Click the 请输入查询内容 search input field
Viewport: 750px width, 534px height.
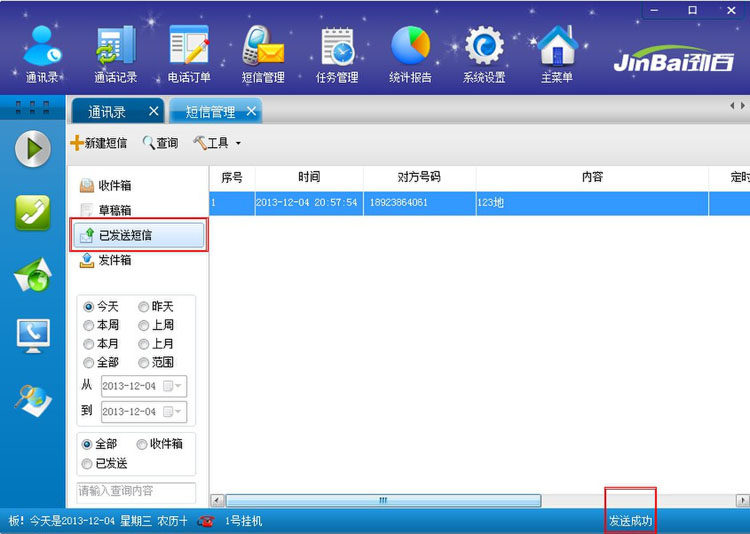tap(135, 491)
